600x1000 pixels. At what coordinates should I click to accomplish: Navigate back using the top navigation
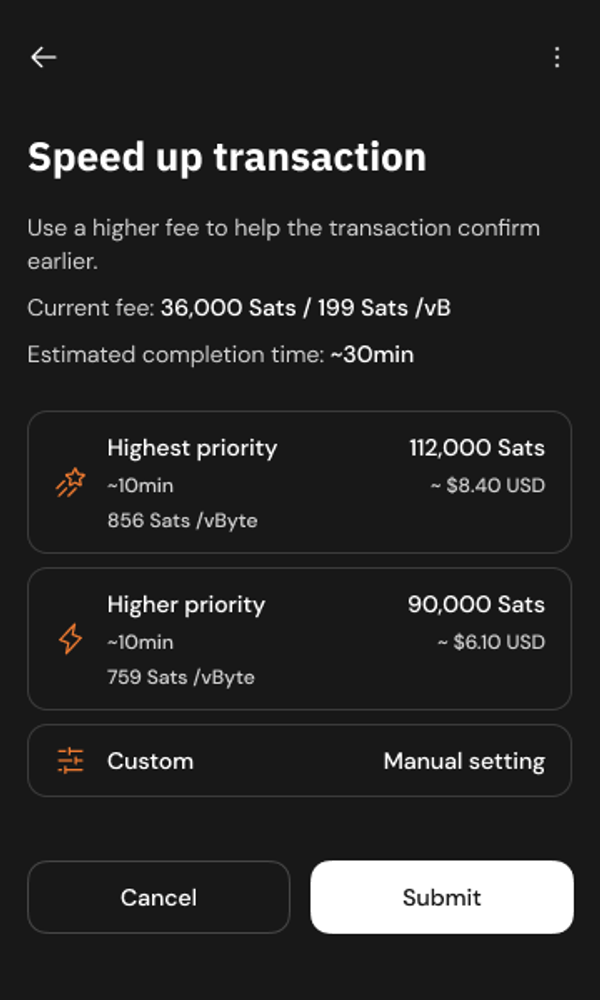coord(44,57)
